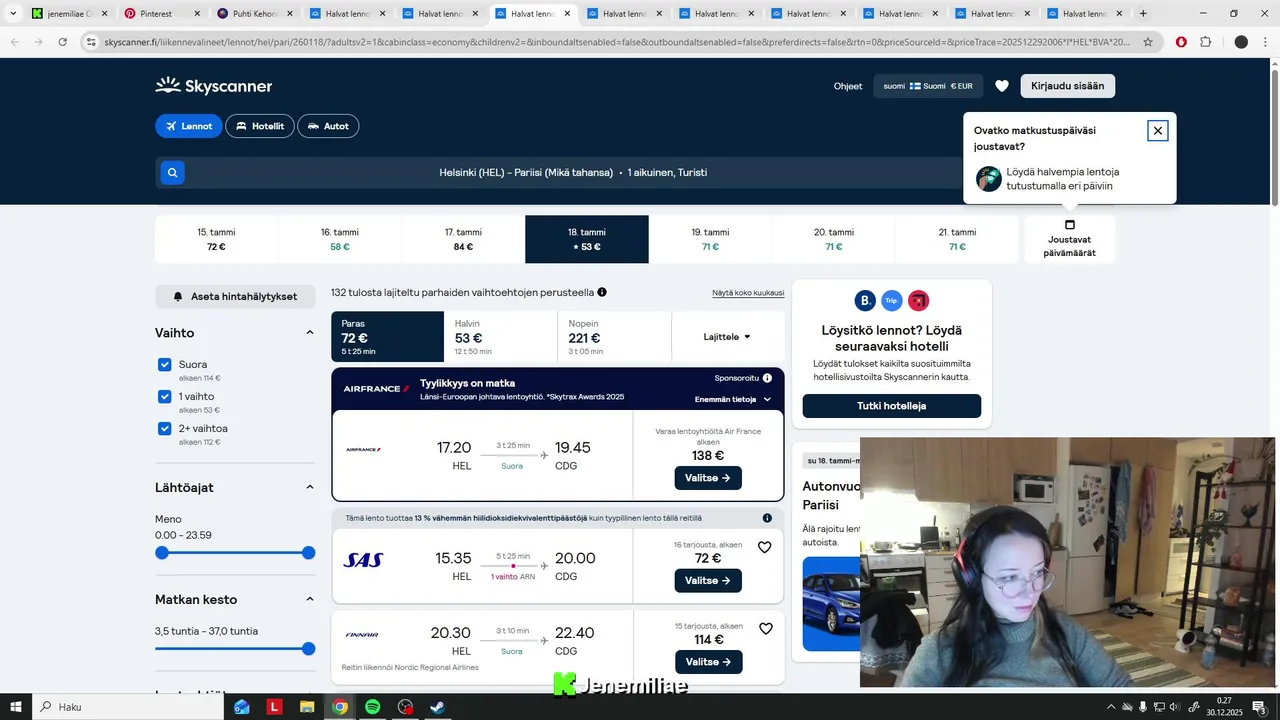Open saved trips heart icon in header

1002,86
